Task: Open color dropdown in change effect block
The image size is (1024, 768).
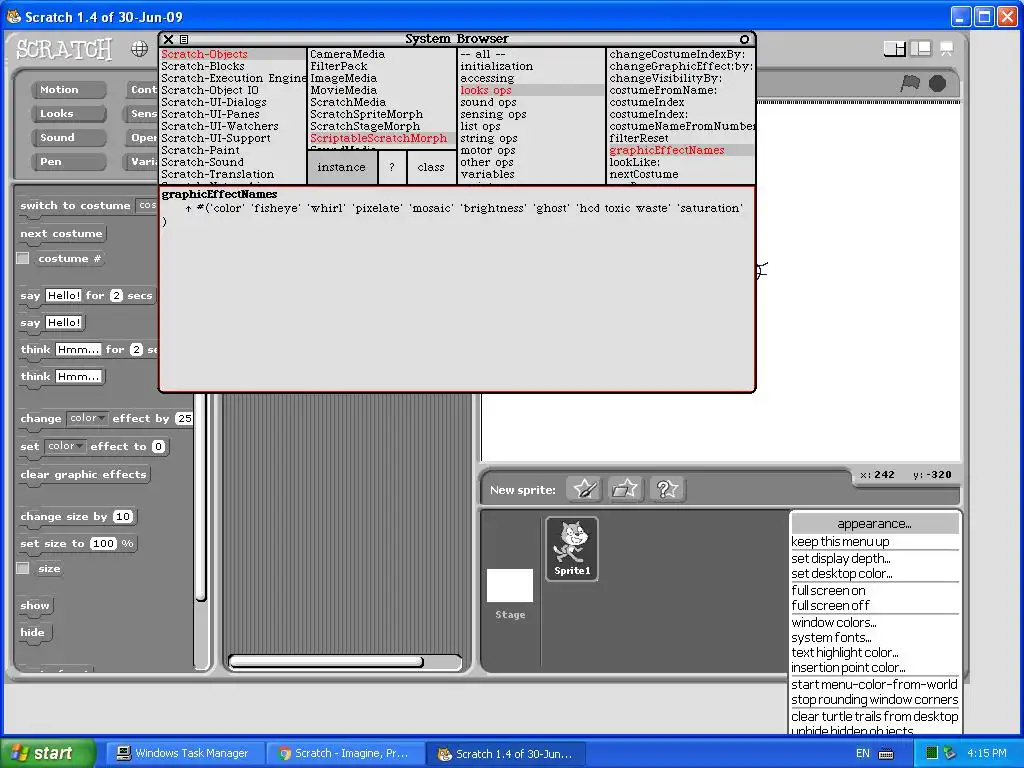Action: [87, 419]
